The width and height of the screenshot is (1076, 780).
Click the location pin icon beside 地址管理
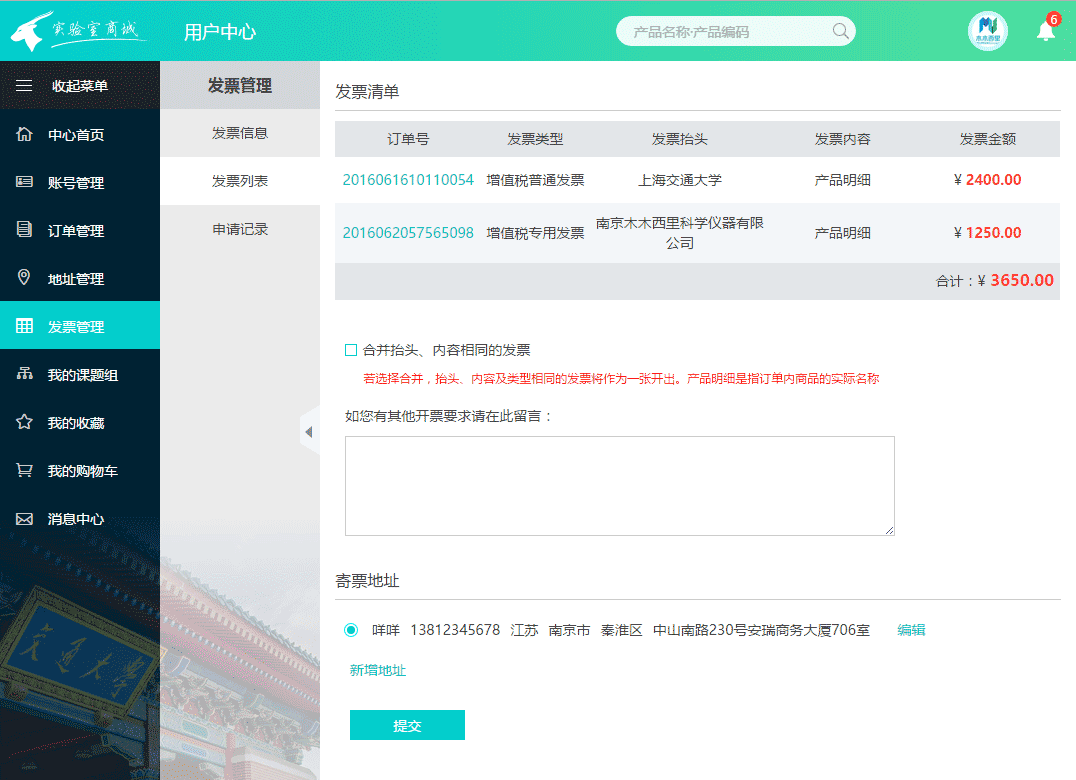coord(24,277)
